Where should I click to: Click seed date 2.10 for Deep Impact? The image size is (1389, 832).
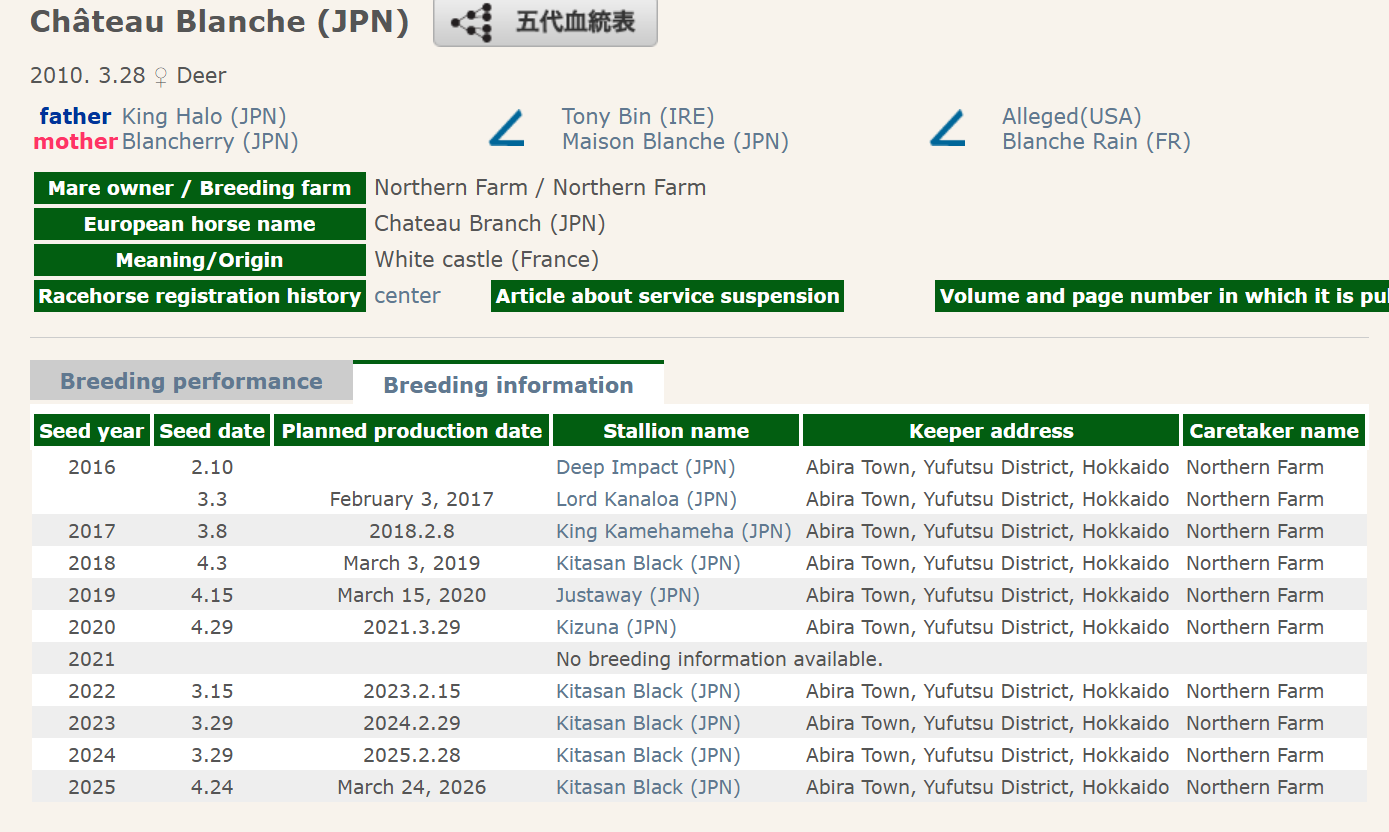pyautogui.click(x=212, y=467)
